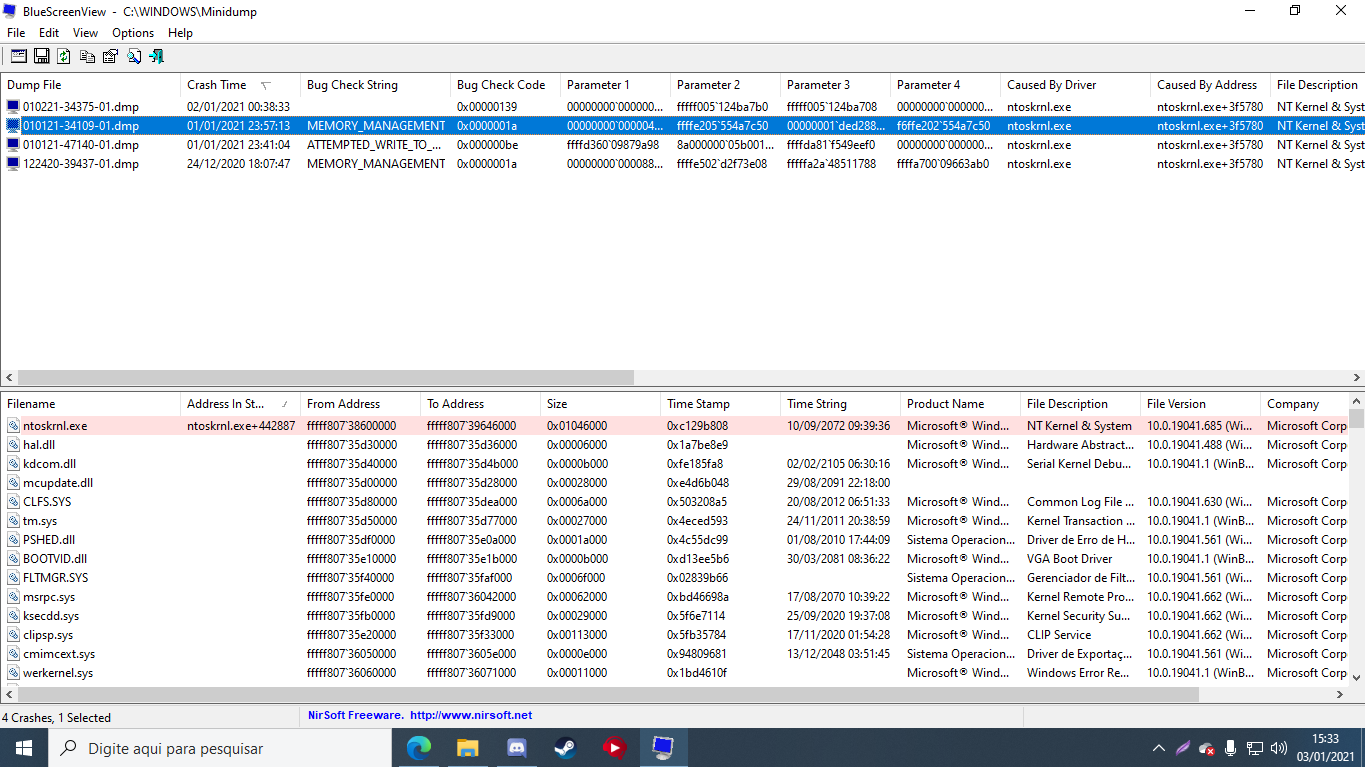Open Microsoft Edge from taskbar
The width and height of the screenshot is (1365, 767).
point(418,748)
